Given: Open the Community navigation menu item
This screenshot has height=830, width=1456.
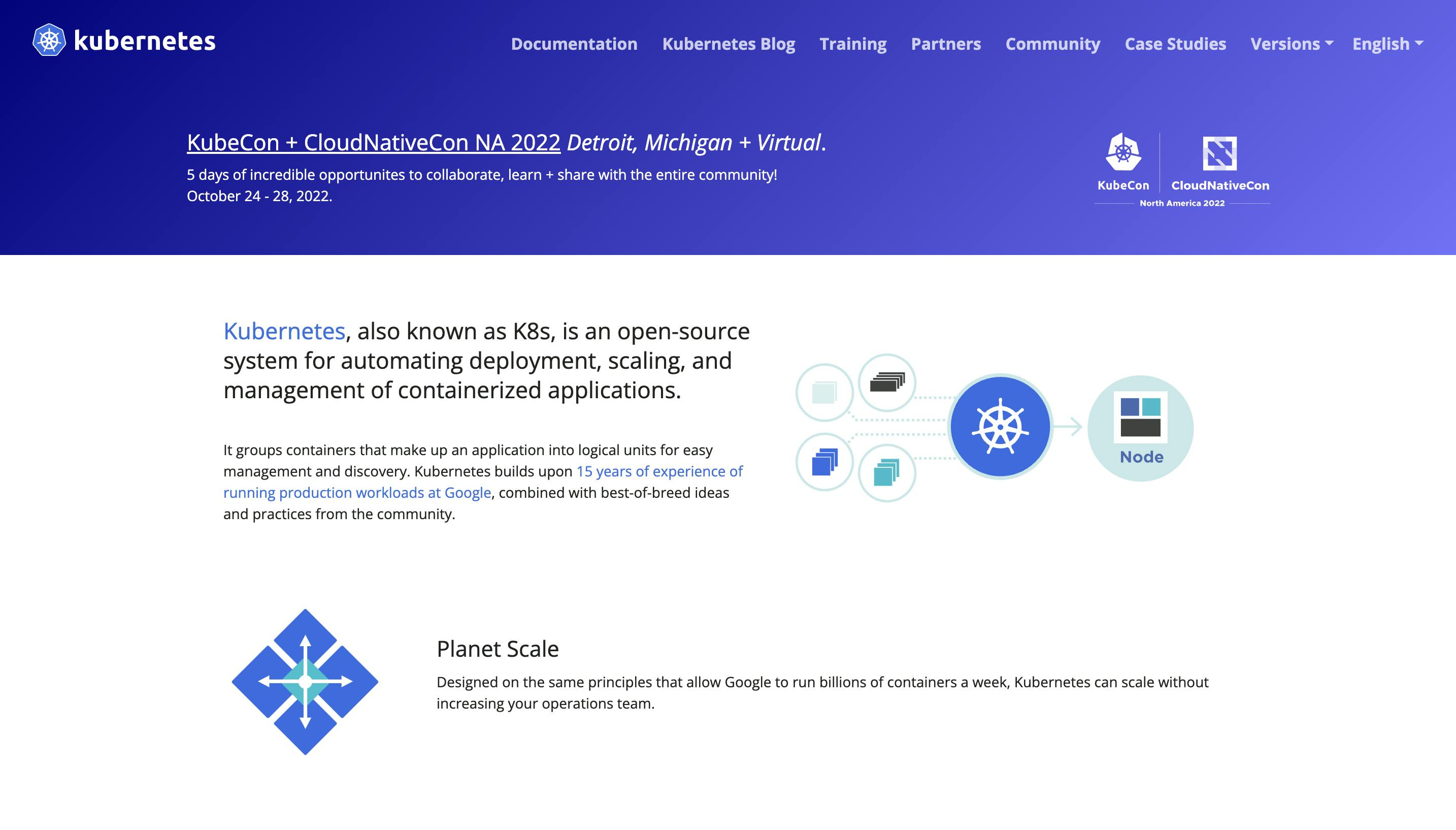Looking at the screenshot, I should pos(1052,43).
